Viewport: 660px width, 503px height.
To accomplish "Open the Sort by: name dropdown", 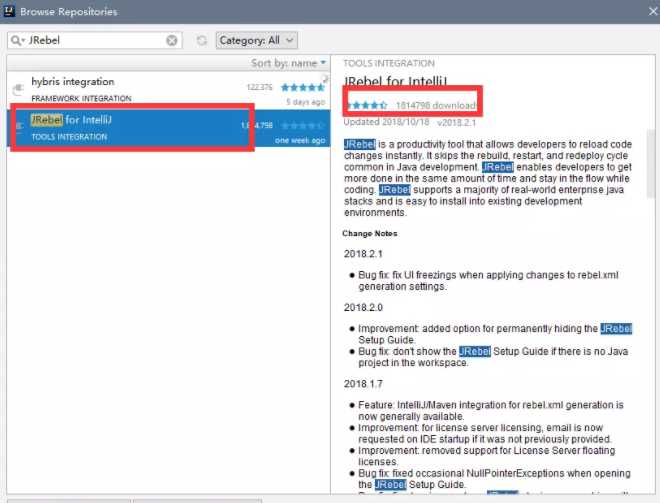I will click(288, 63).
